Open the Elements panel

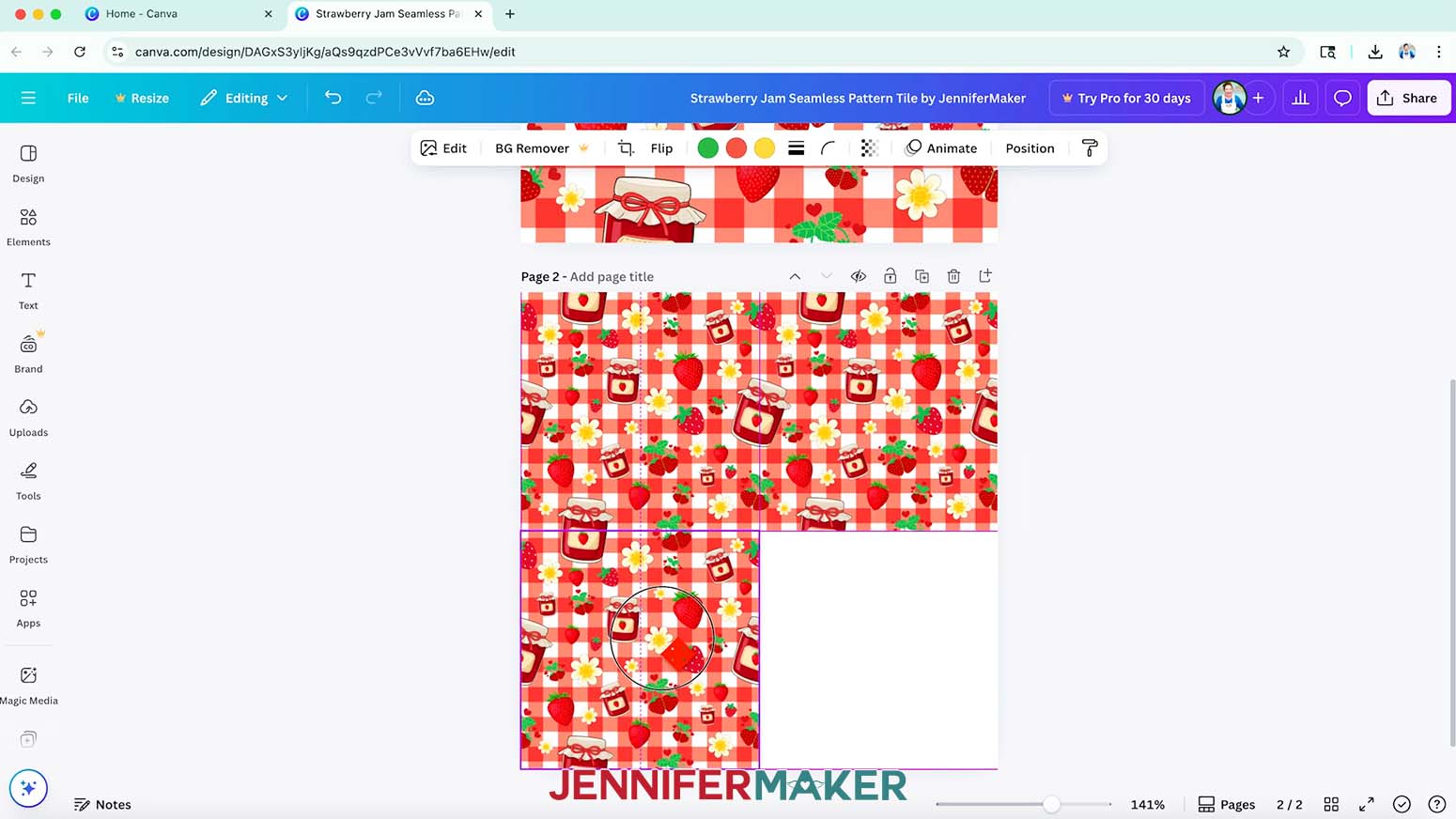pos(28,227)
